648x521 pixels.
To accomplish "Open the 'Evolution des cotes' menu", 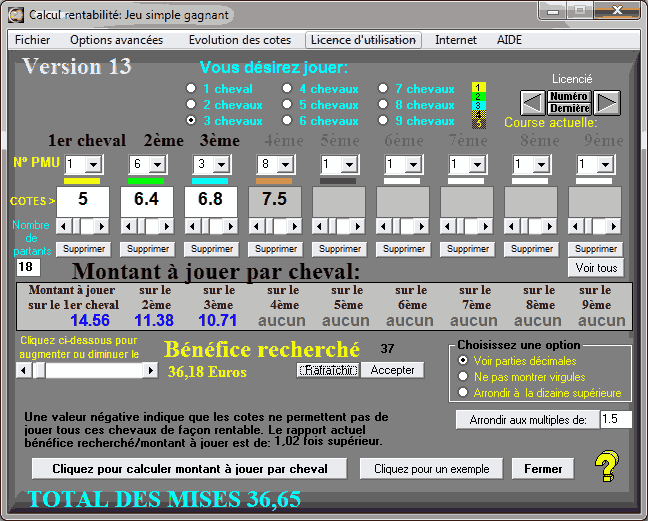I will (240, 40).
